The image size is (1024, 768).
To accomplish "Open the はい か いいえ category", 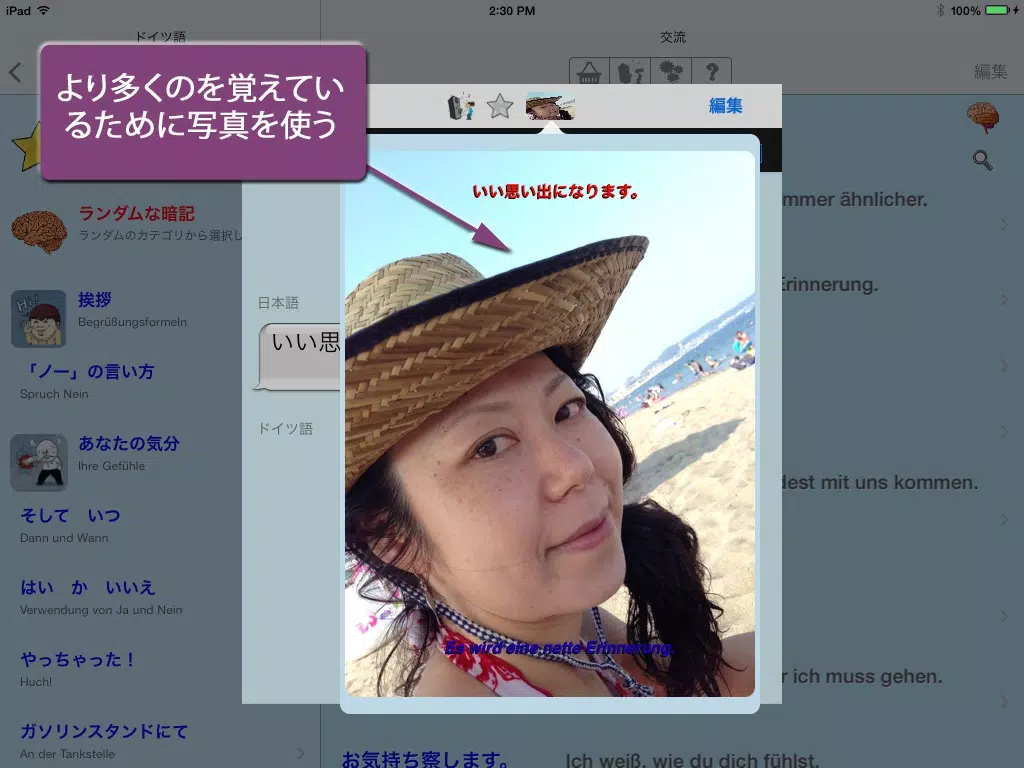I will click(88, 587).
